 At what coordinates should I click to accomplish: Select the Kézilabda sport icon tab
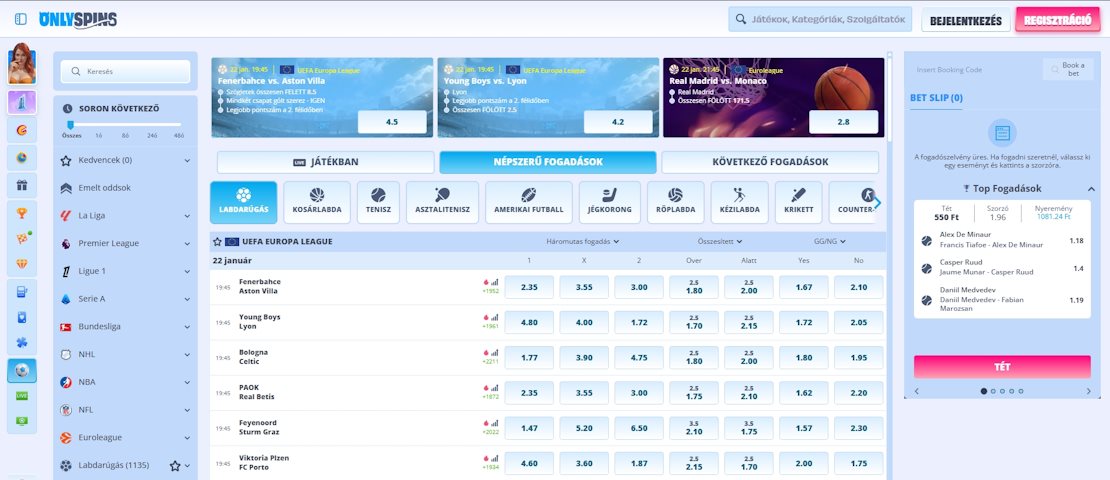[739, 202]
